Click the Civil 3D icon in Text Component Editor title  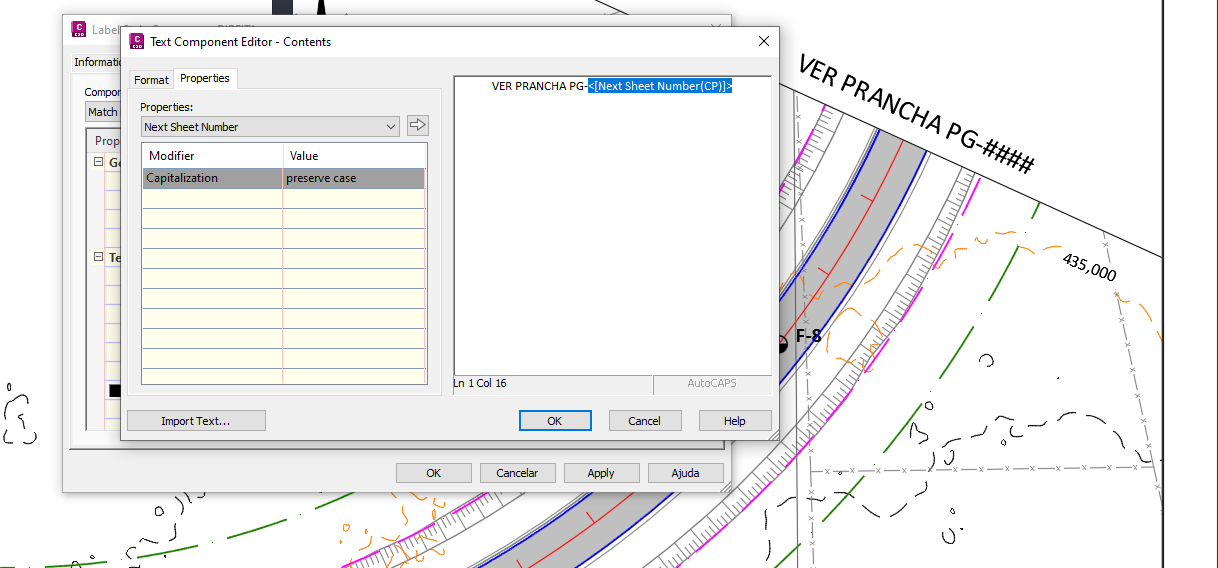136,41
